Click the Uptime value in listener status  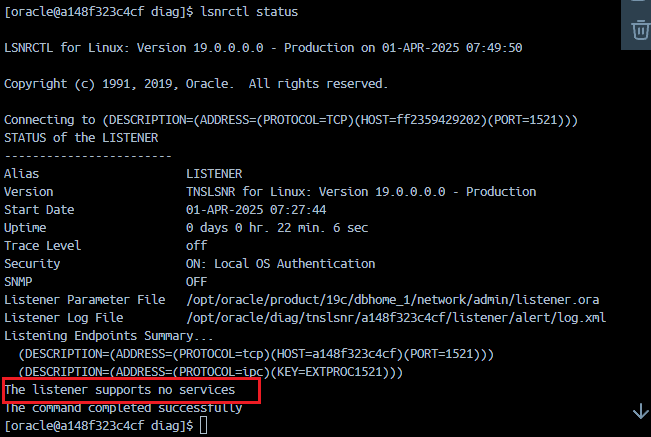tap(277, 227)
